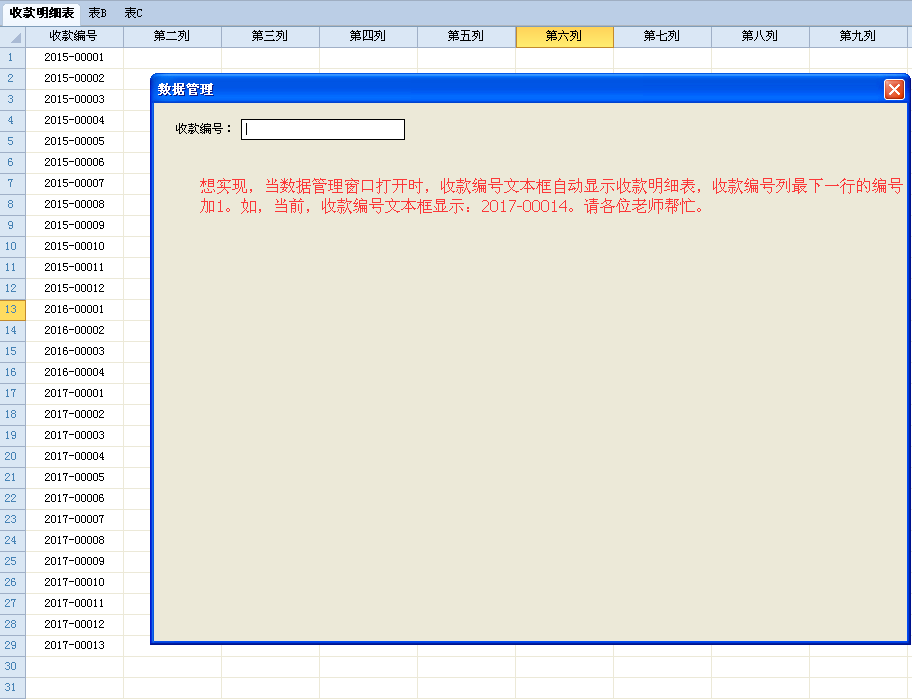This screenshot has height=699, width=912.
Task: Select row header 1
Action: [12, 57]
